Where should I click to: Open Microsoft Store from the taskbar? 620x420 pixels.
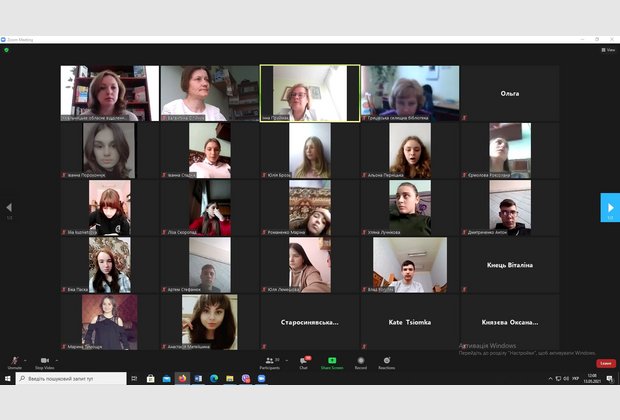coord(150,378)
